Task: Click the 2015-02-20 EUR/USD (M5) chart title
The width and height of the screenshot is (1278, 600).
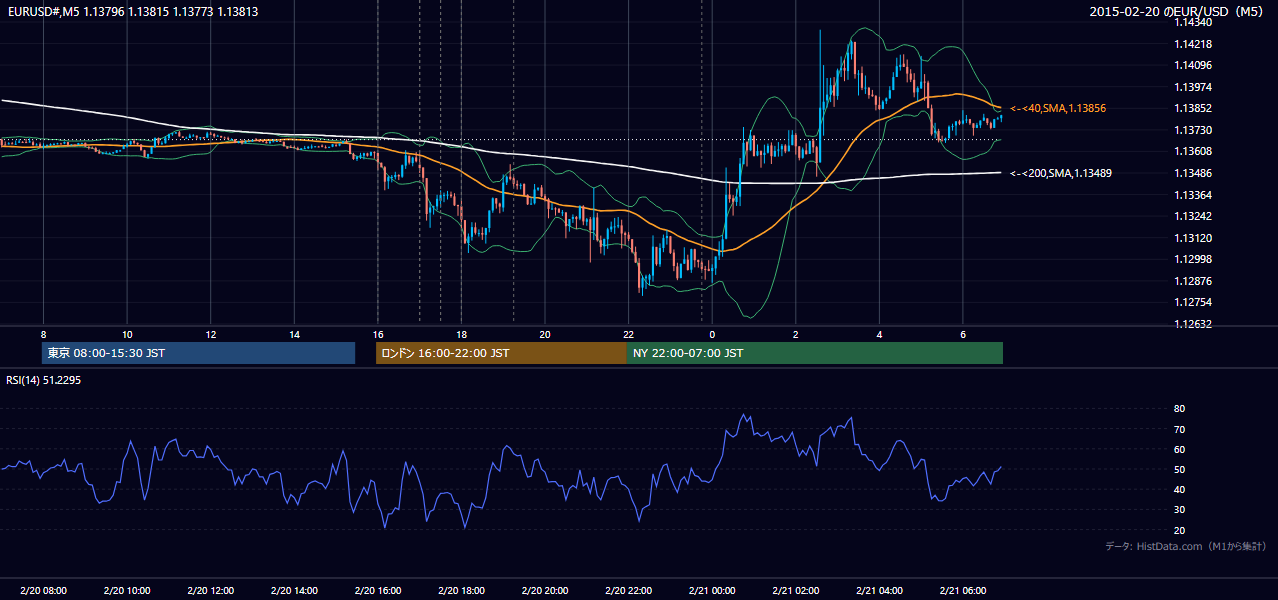Action: (1177, 12)
